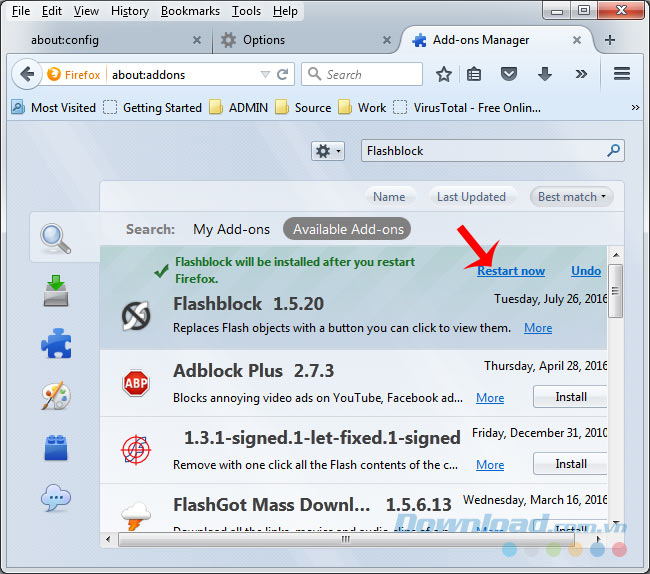The image size is (650, 574).
Task: Select Available Add-ons filter
Action: [x=347, y=229]
